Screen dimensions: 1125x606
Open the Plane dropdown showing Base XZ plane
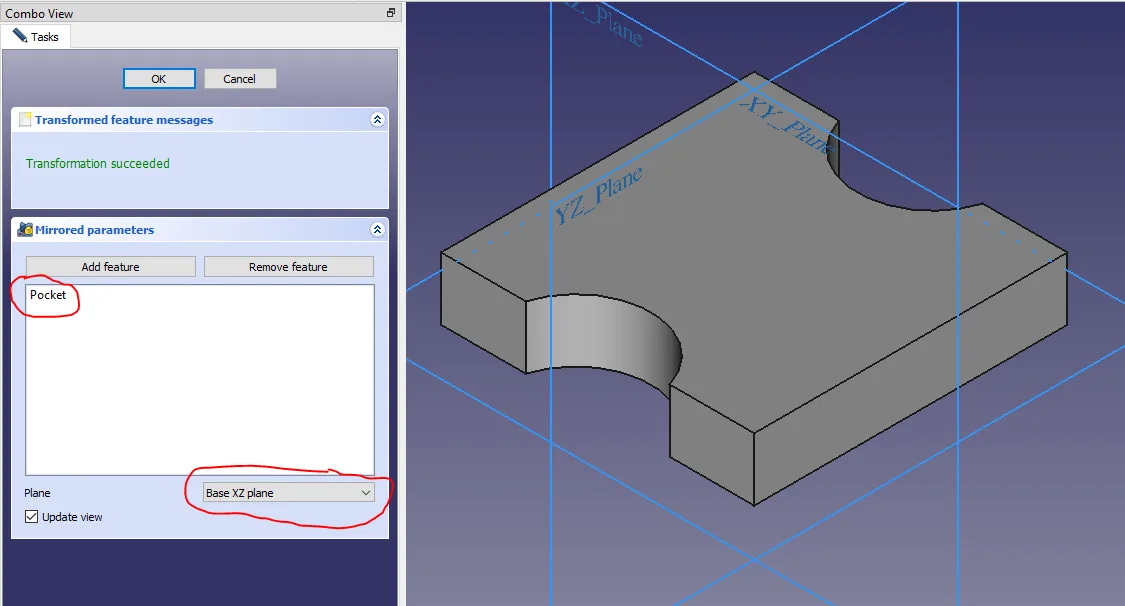(x=288, y=493)
